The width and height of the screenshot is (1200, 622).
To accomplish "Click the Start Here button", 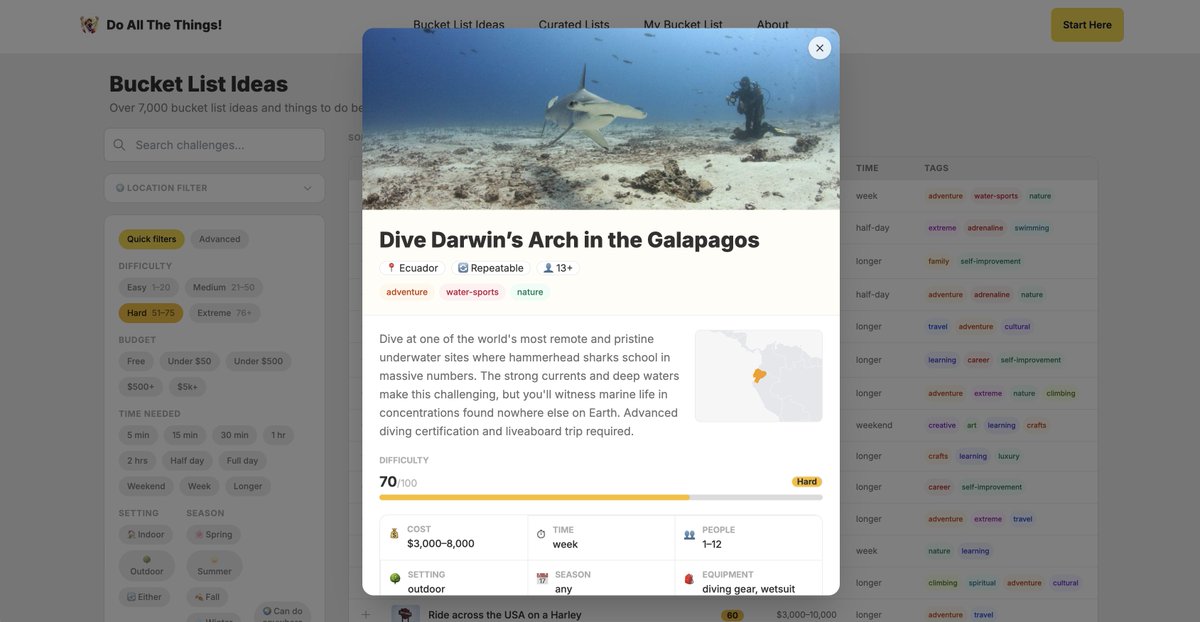I will 1087,25.
